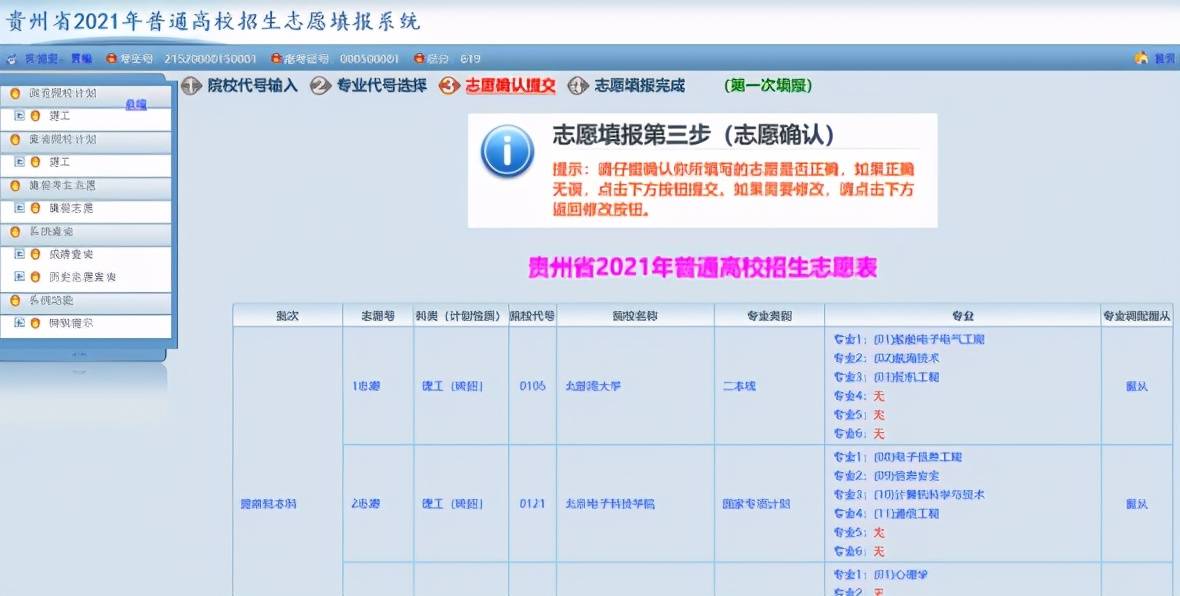Click 服从 link for the first volunteer row
The height and width of the screenshot is (596, 1180).
pyautogui.click(x=1135, y=385)
